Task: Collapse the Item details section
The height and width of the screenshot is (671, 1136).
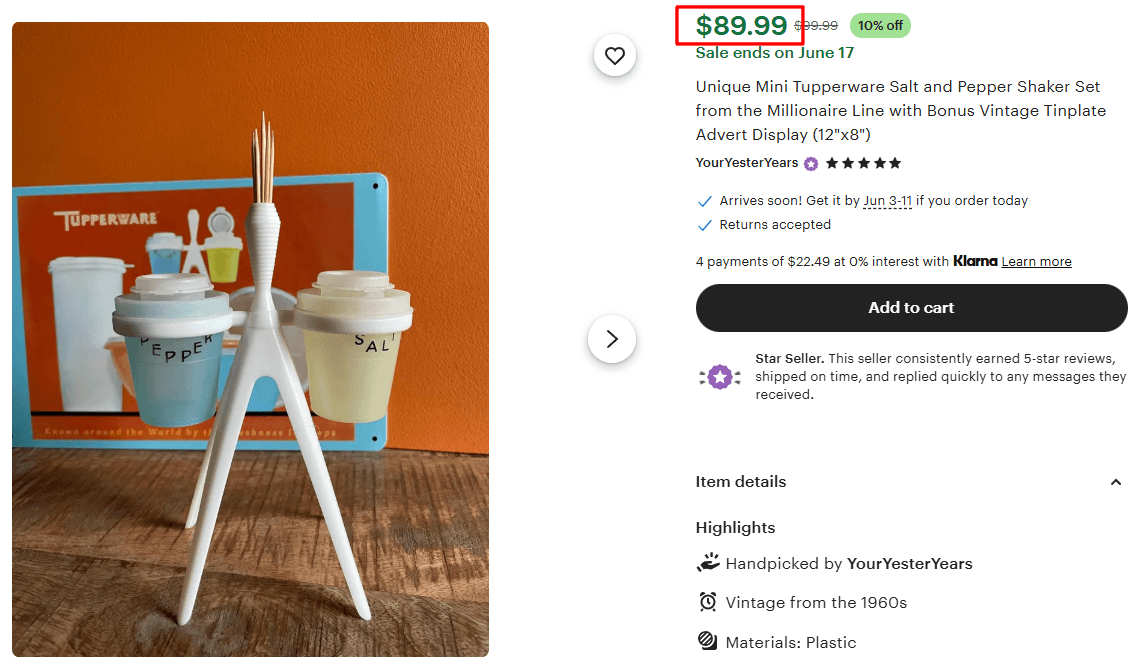Action: (1115, 482)
